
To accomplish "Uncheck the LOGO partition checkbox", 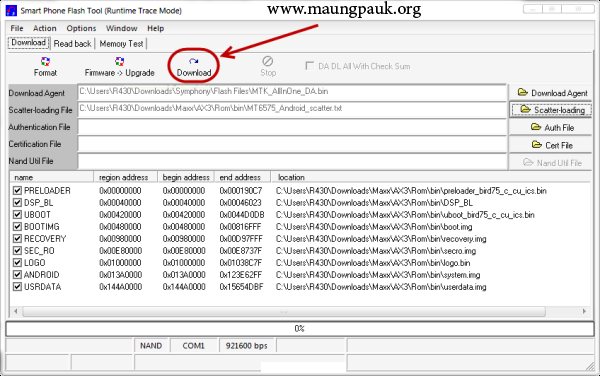I will coord(17,263).
